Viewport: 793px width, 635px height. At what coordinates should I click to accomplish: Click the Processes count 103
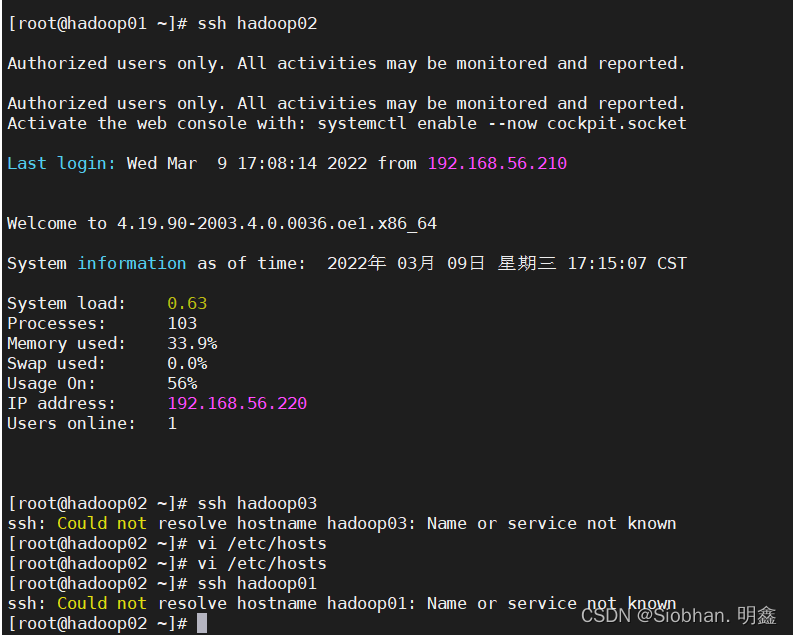(x=182, y=323)
